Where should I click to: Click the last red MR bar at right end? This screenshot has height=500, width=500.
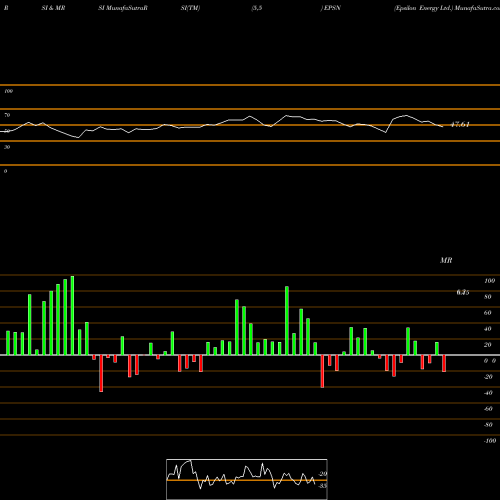tap(444, 363)
